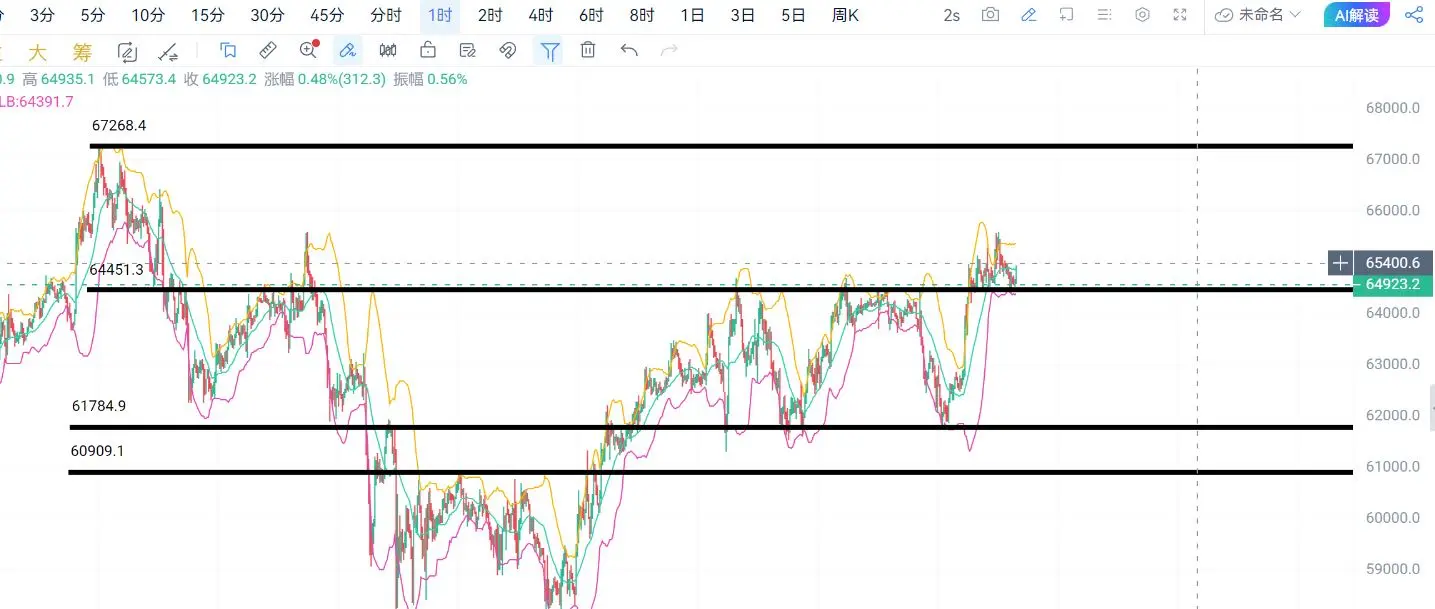
Task: Open the 未命名 layout dropdown
Action: pos(1258,15)
